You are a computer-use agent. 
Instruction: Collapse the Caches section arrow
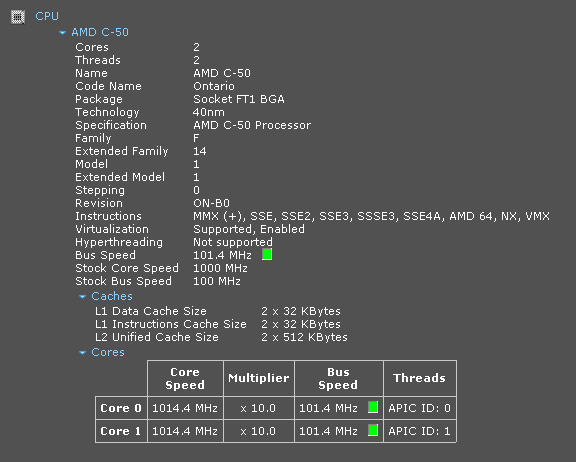tap(83, 296)
